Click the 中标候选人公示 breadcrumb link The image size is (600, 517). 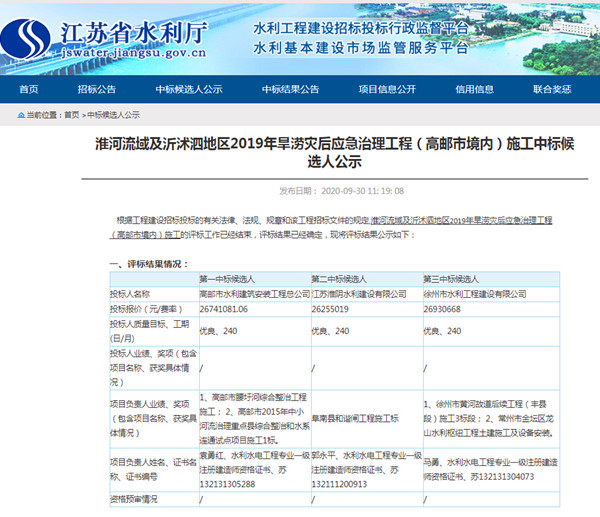115,115
